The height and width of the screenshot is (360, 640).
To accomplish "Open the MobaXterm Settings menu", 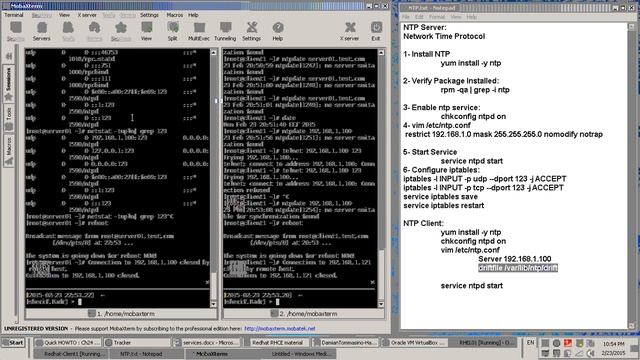I will pos(149,15).
